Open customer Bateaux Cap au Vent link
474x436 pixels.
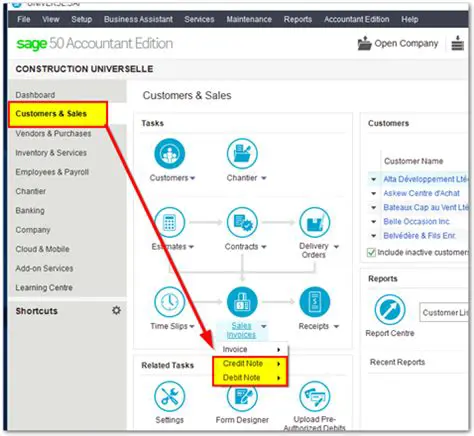coord(426,208)
